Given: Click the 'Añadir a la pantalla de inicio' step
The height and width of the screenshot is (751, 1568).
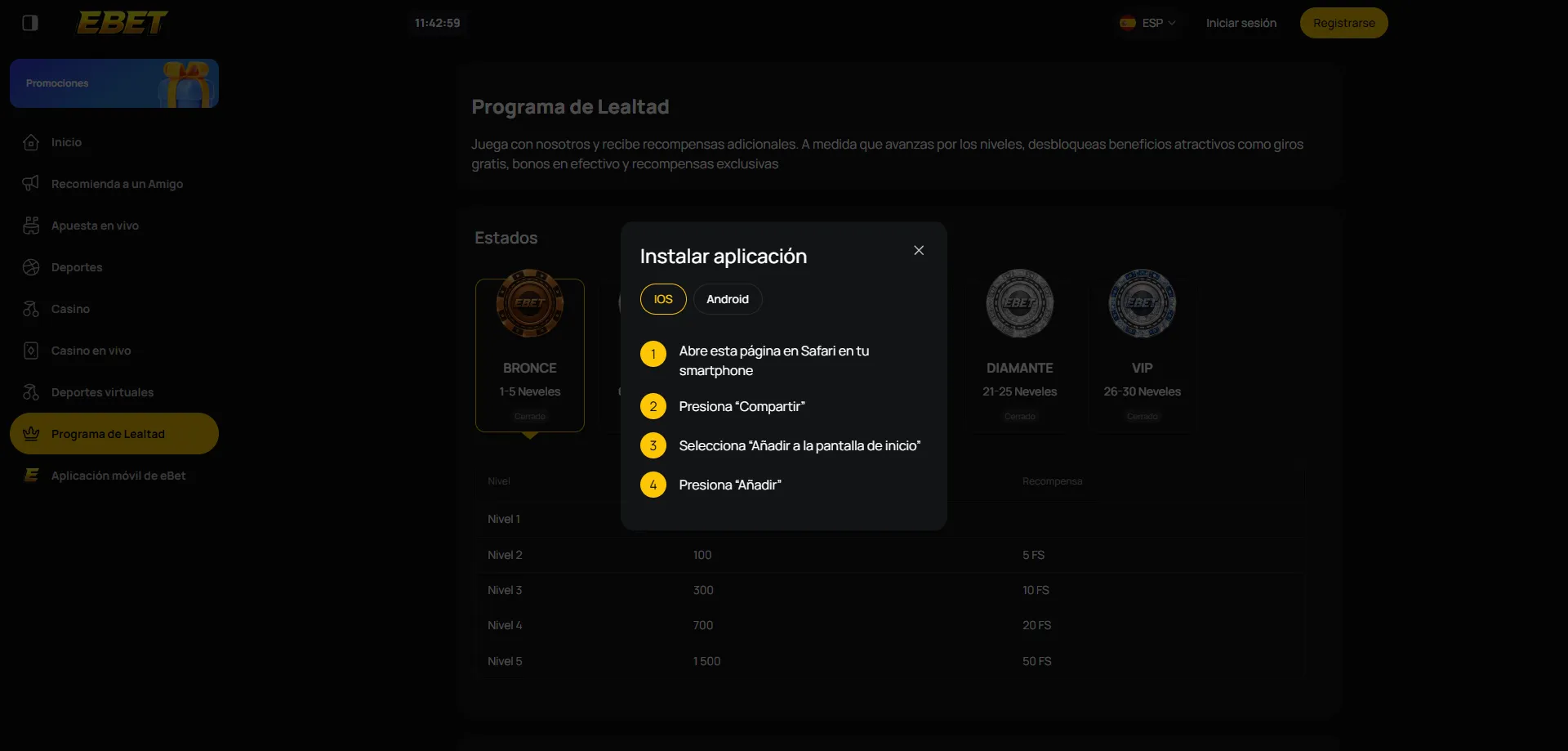Looking at the screenshot, I should (x=800, y=445).
